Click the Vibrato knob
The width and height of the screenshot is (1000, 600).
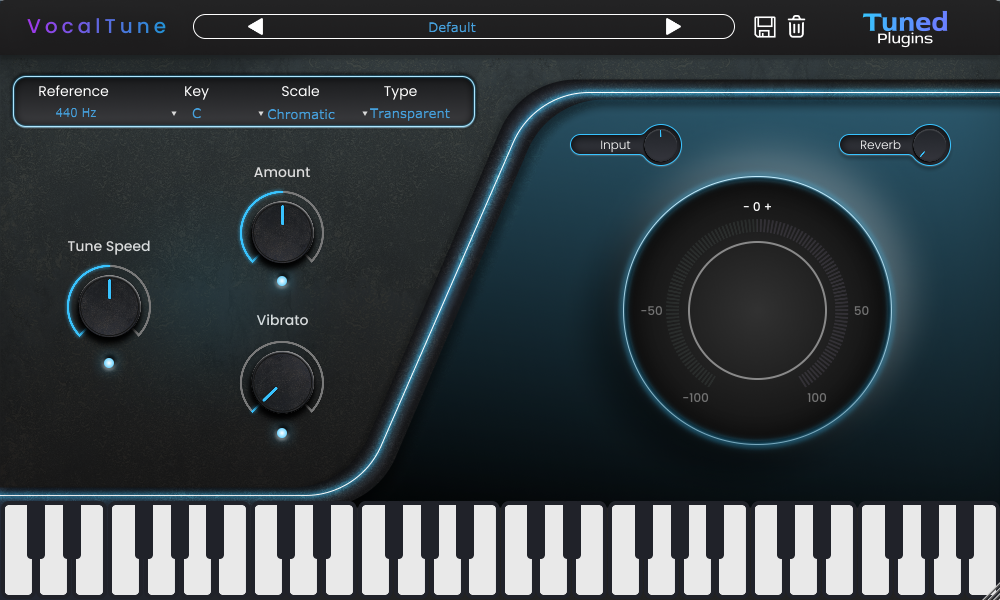click(282, 382)
